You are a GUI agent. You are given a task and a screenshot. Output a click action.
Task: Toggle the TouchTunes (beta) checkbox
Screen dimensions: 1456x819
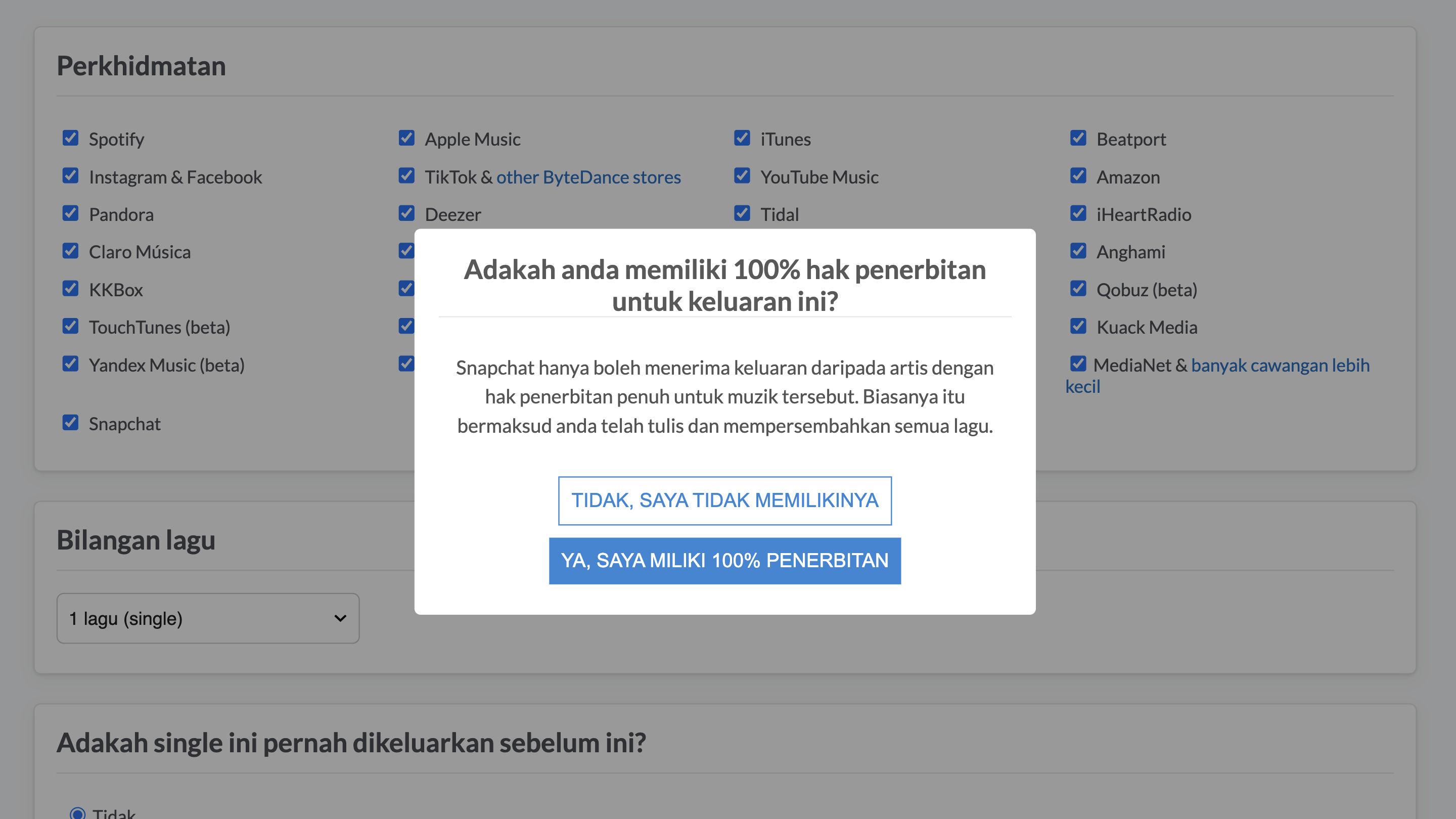pos(70,326)
